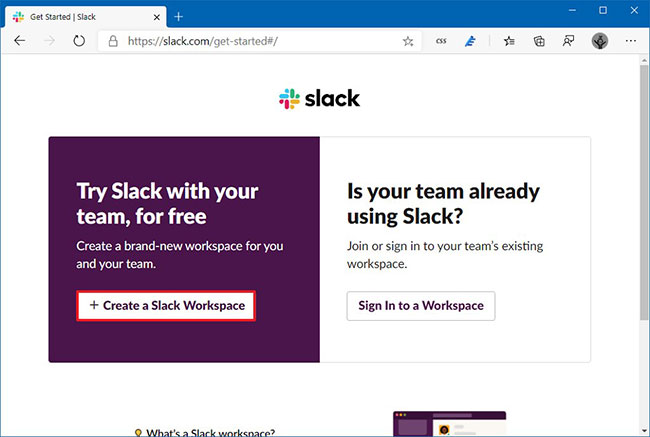Screen dimensions: 650x437
Task: Click the scrollbar up arrow
Action: pos(644,61)
